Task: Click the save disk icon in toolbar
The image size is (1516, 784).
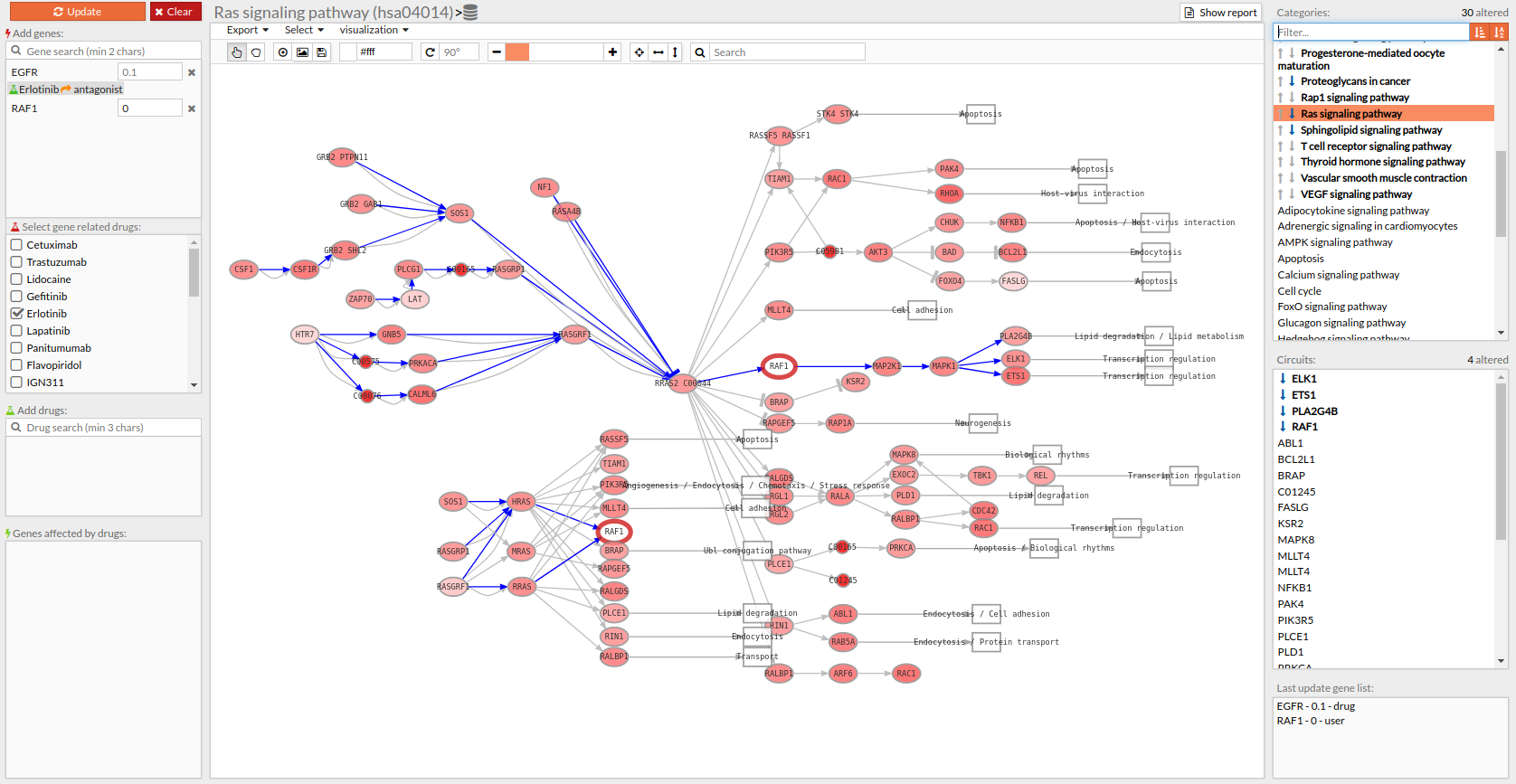Action: pos(321,52)
